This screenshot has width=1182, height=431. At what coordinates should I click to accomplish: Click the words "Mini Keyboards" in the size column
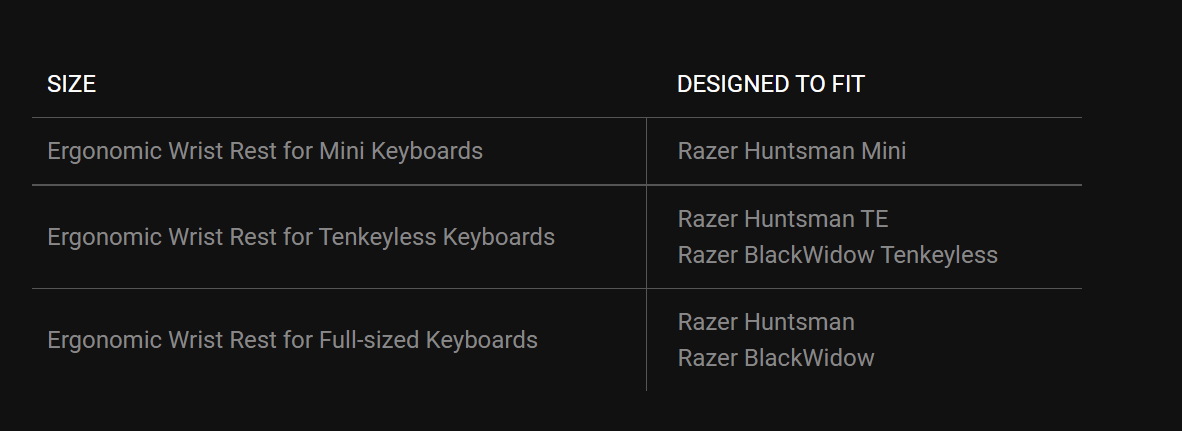pyautogui.click(x=401, y=151)
